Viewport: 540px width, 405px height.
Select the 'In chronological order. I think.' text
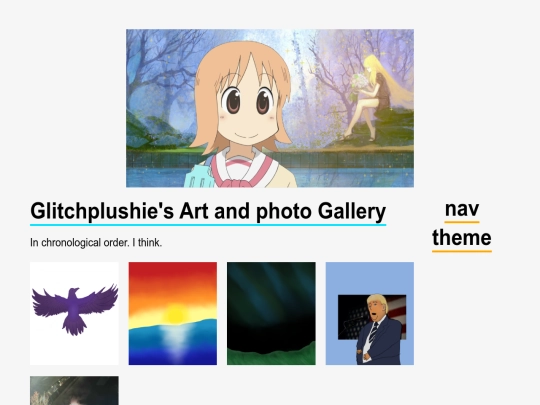96,243
